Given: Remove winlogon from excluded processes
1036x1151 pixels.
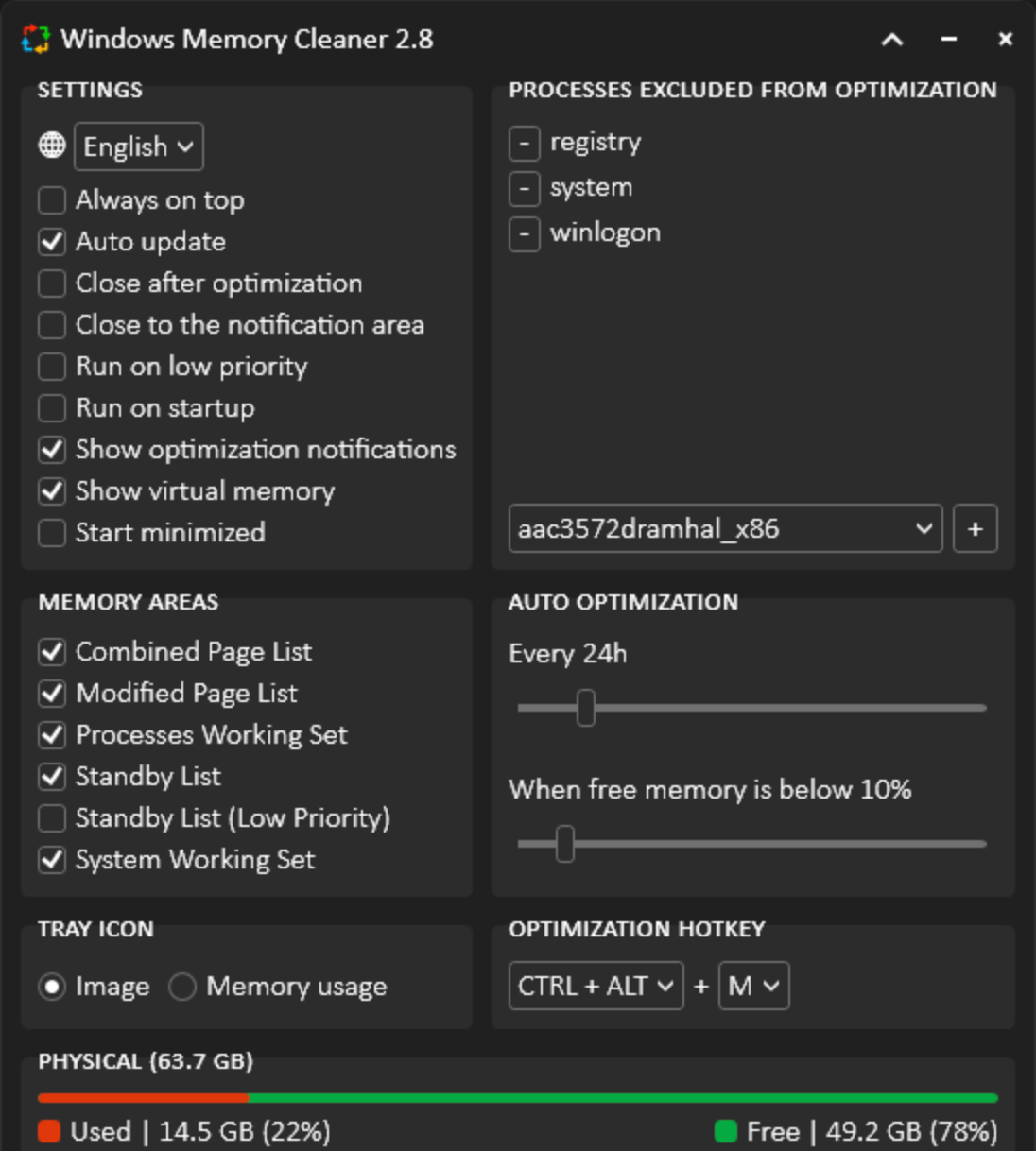Looking at the screenshot, I should (x=525, y=234).
